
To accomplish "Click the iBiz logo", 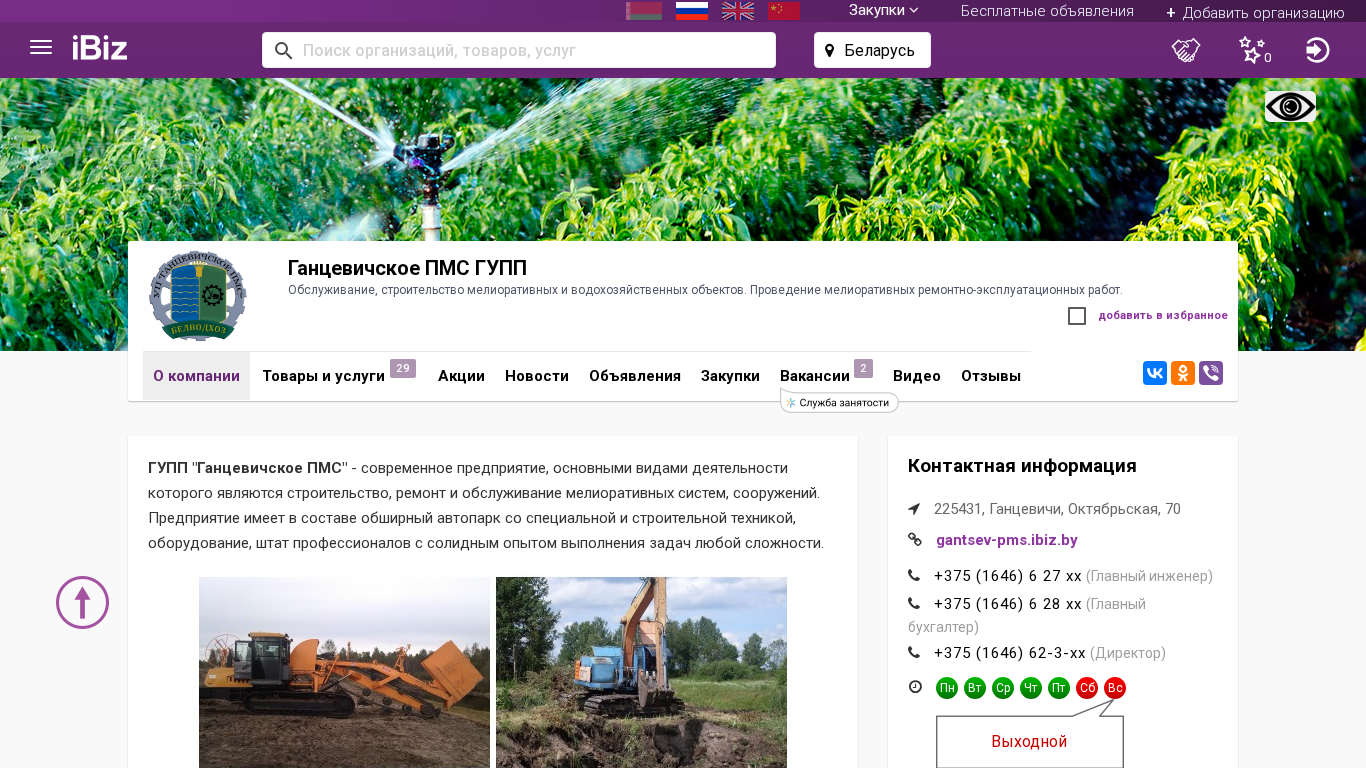I will click(100, 48).
